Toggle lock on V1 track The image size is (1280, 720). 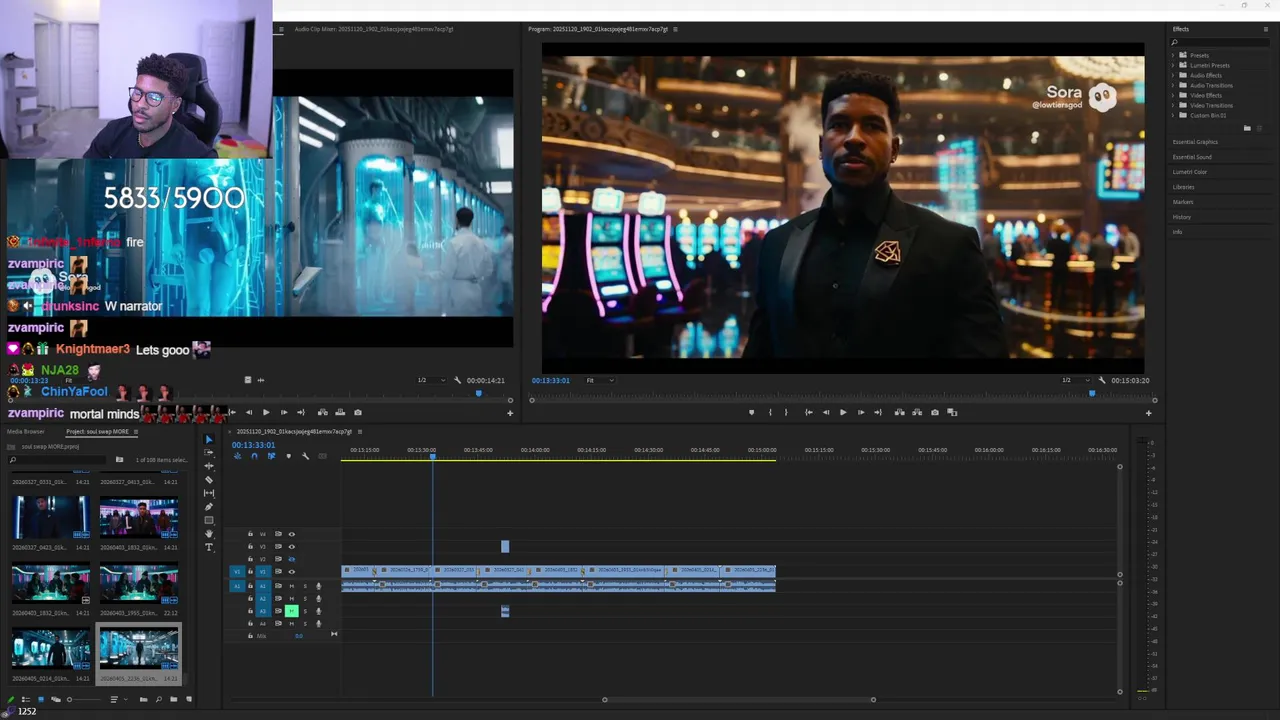250,572
